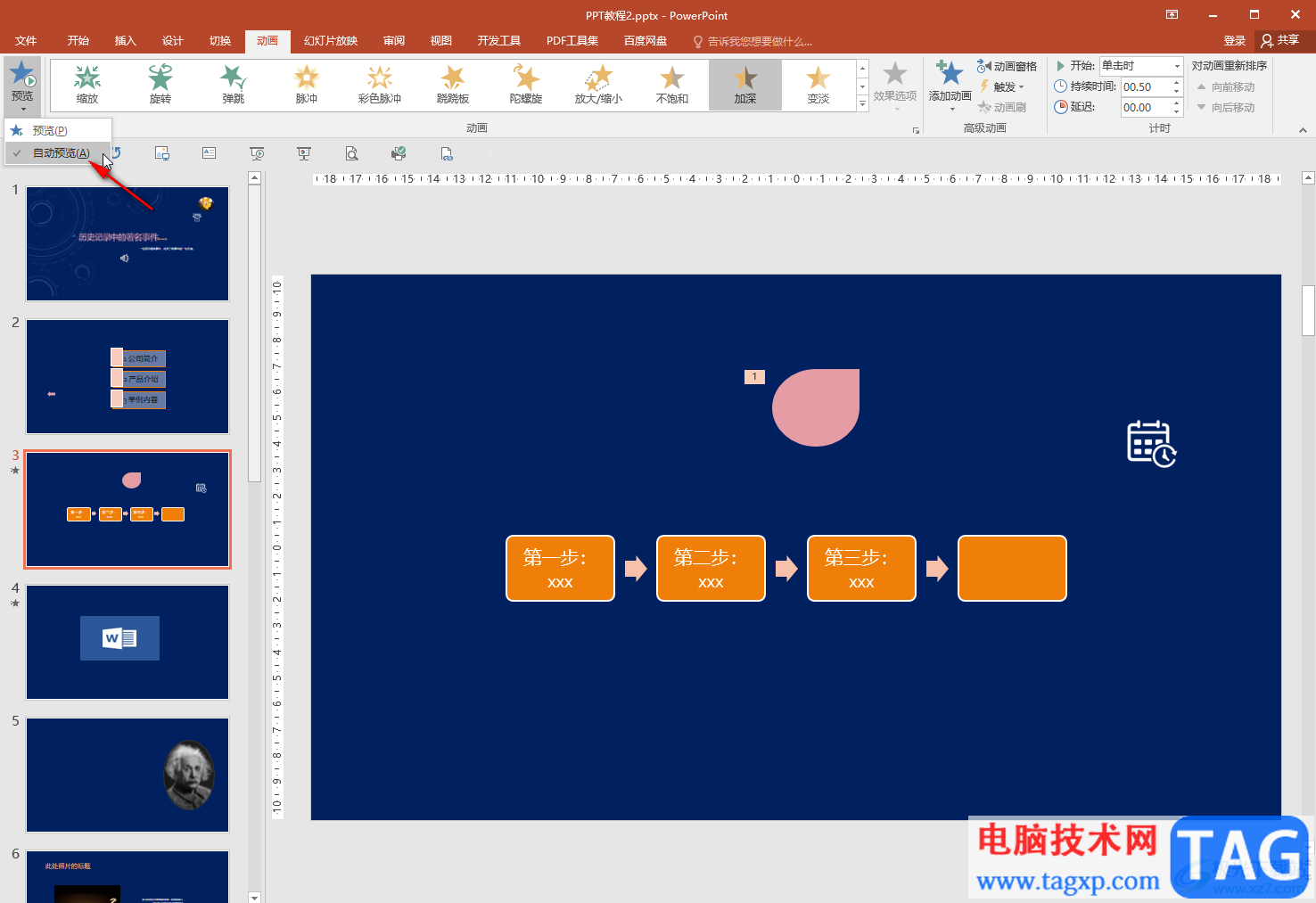Switch to the PDF工具集 ribbon tab
Viewport: 1316px width, 903px height.
[572, 41]
